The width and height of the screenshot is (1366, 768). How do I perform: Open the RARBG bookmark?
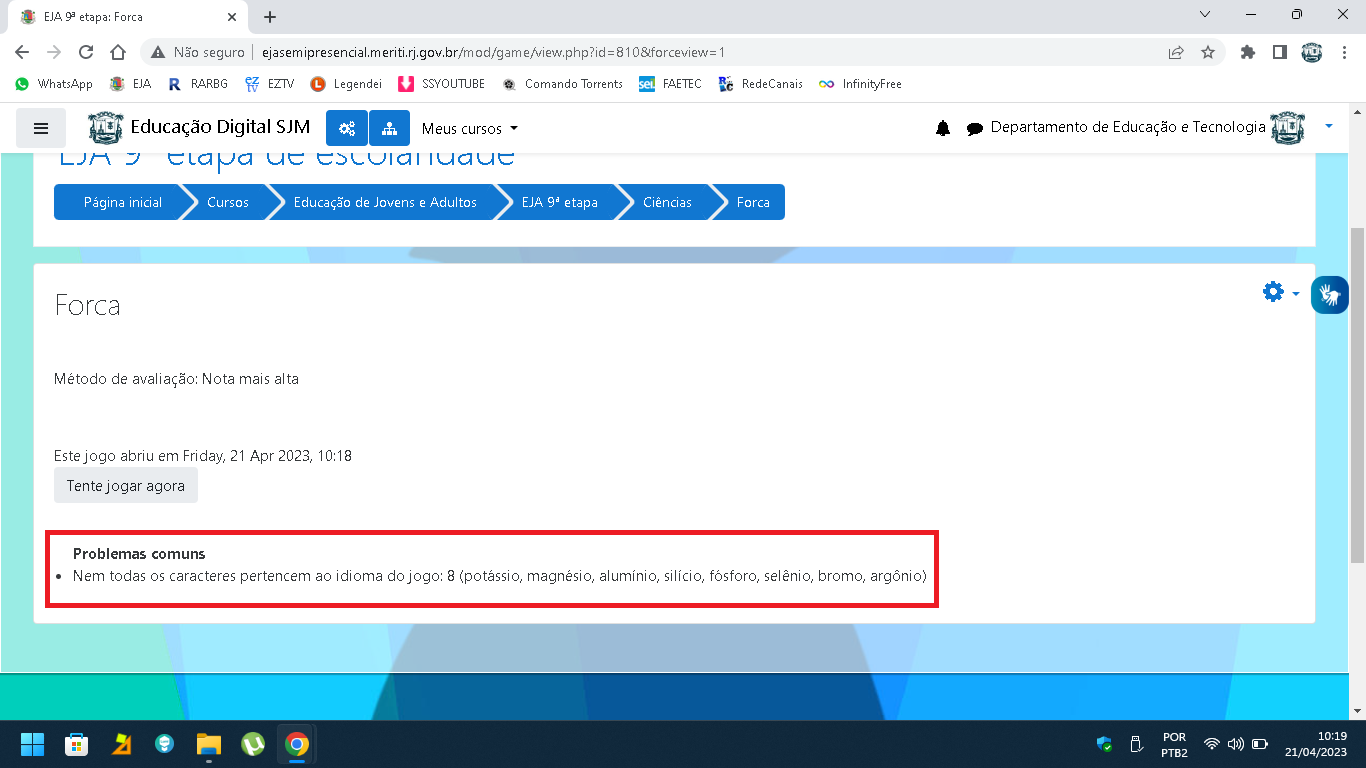coord(197,84)
